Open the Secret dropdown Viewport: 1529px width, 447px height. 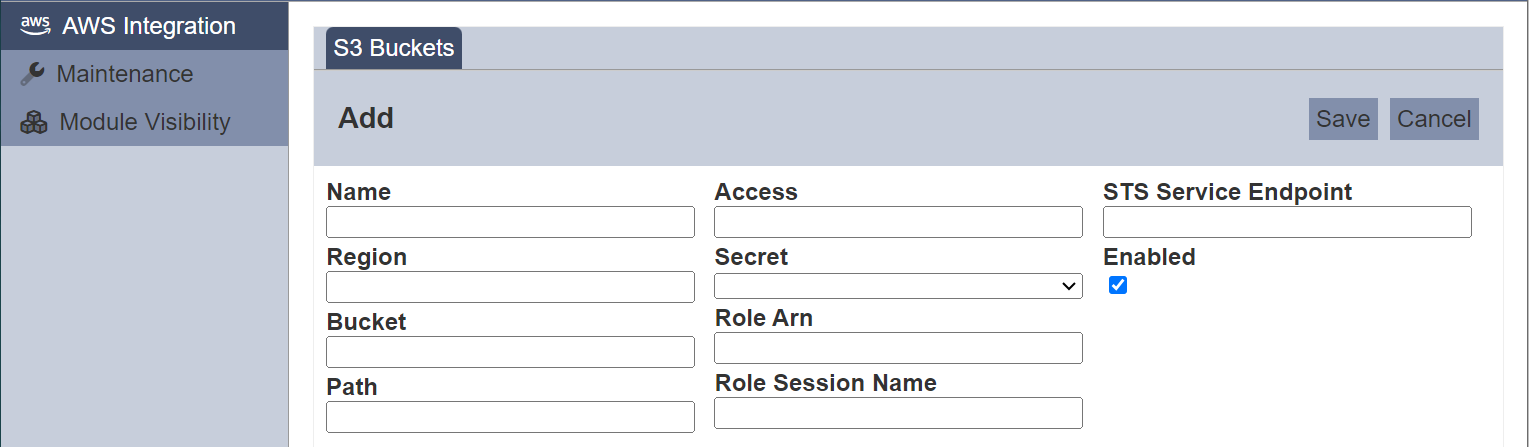(898, 286)
